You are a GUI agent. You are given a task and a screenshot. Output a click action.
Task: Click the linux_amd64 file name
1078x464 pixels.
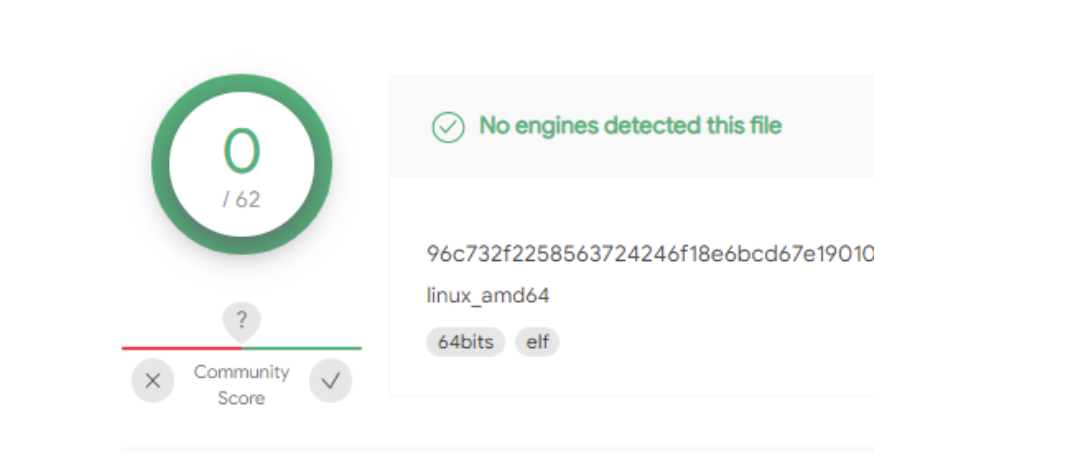[488, 296]
